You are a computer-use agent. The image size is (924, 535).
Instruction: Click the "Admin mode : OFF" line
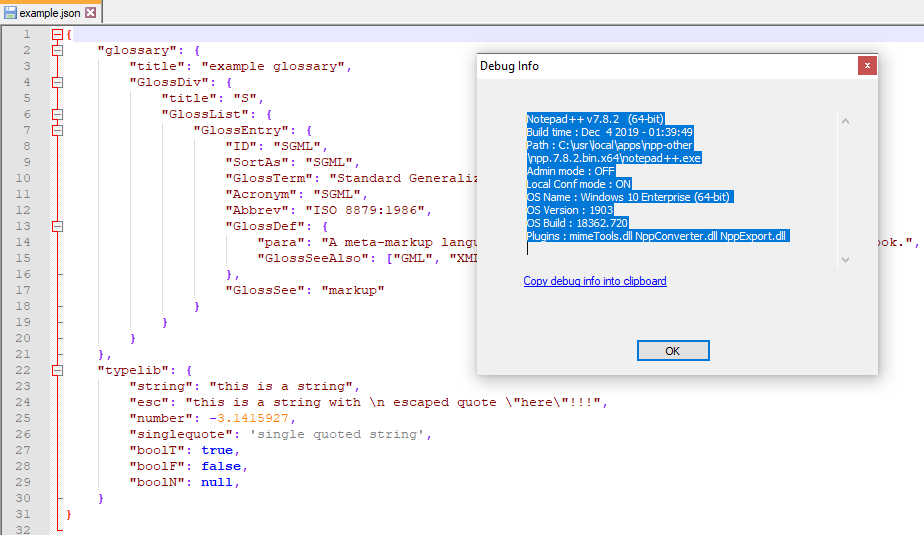pyautogui.click(x=570, y=171)
